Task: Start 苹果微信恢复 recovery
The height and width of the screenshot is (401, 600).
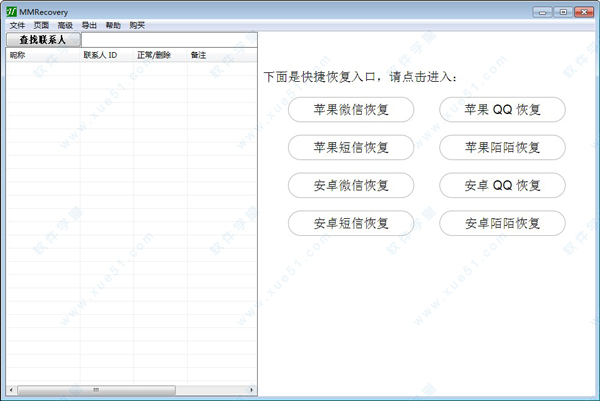Action: (351, 110)
